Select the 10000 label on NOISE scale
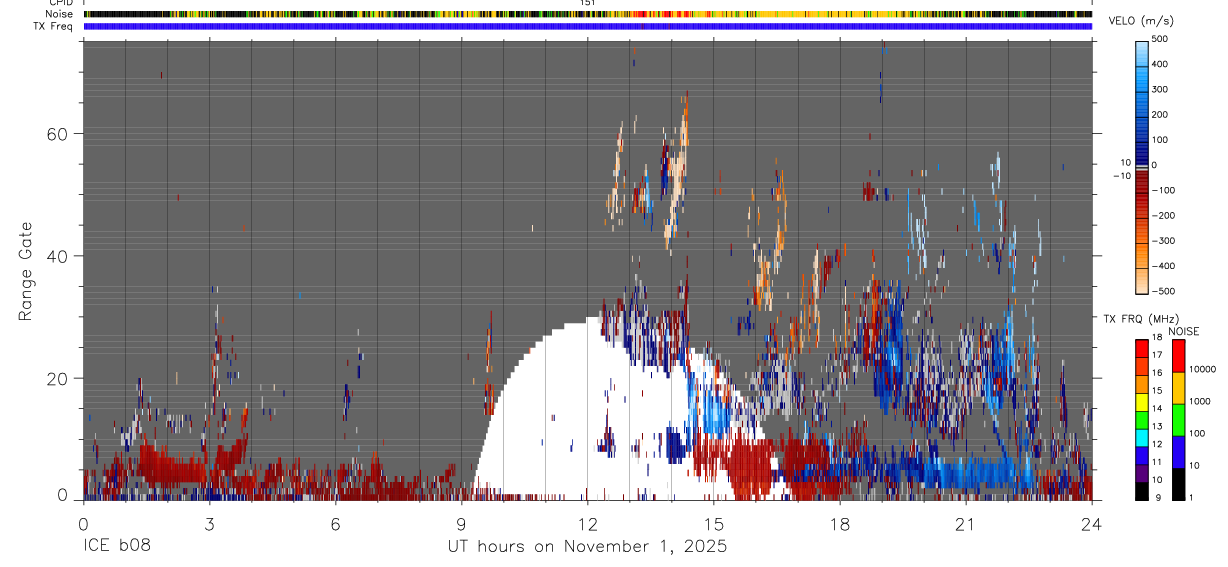This screenshot has height=567, width=1228. [x=1202, y=369]
